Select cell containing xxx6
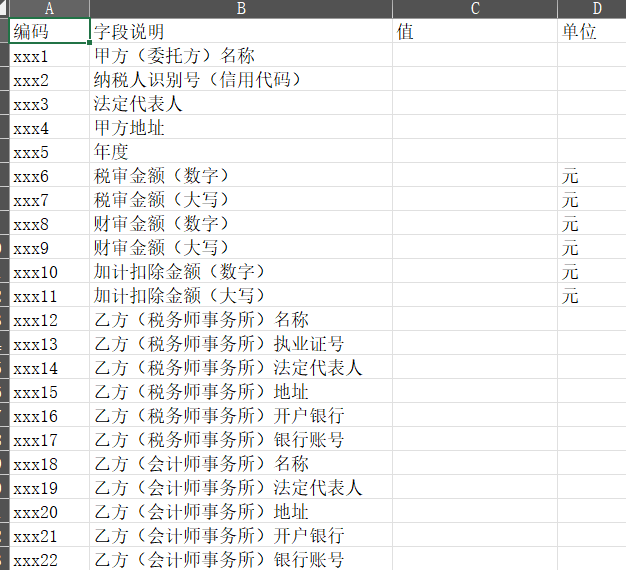This screenshot has width=626, height=570. (x=50, y=174)
